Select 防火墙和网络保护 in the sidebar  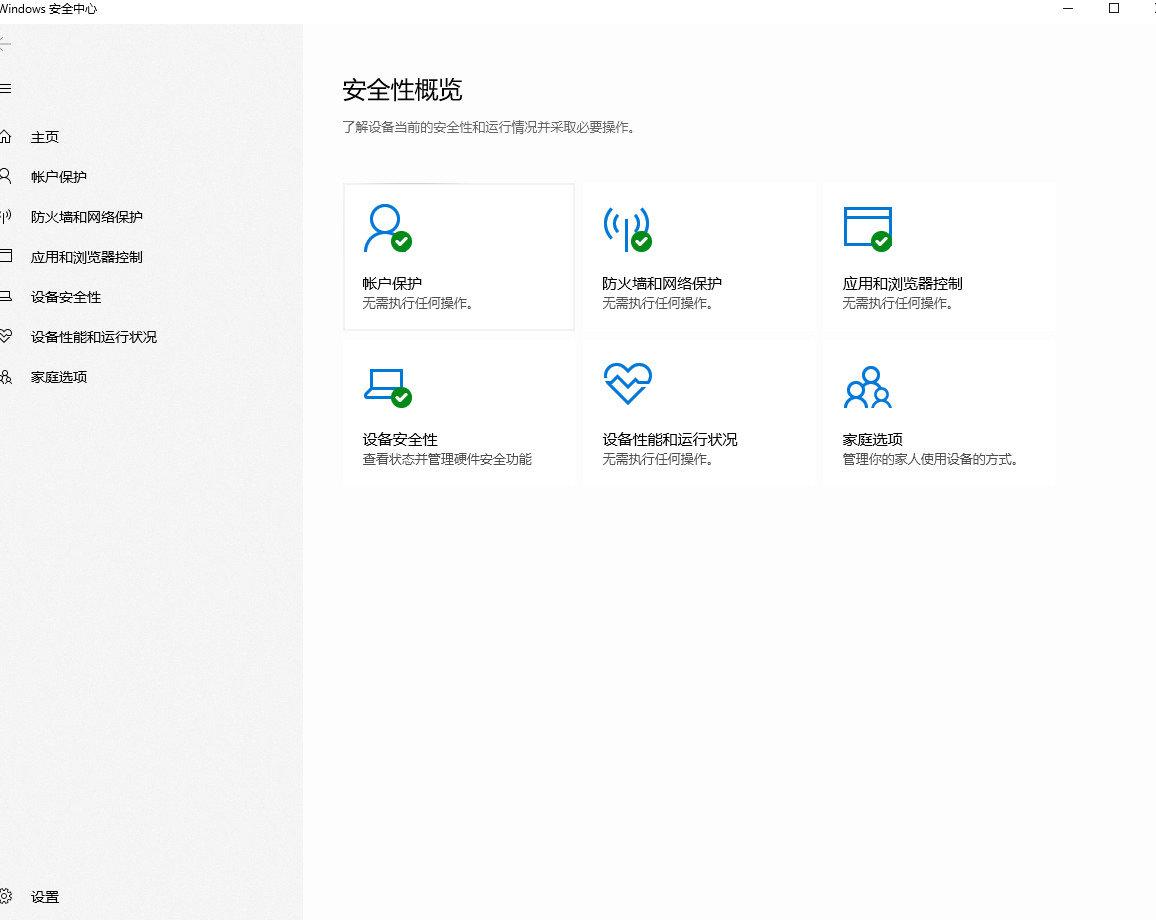point(87,217)
